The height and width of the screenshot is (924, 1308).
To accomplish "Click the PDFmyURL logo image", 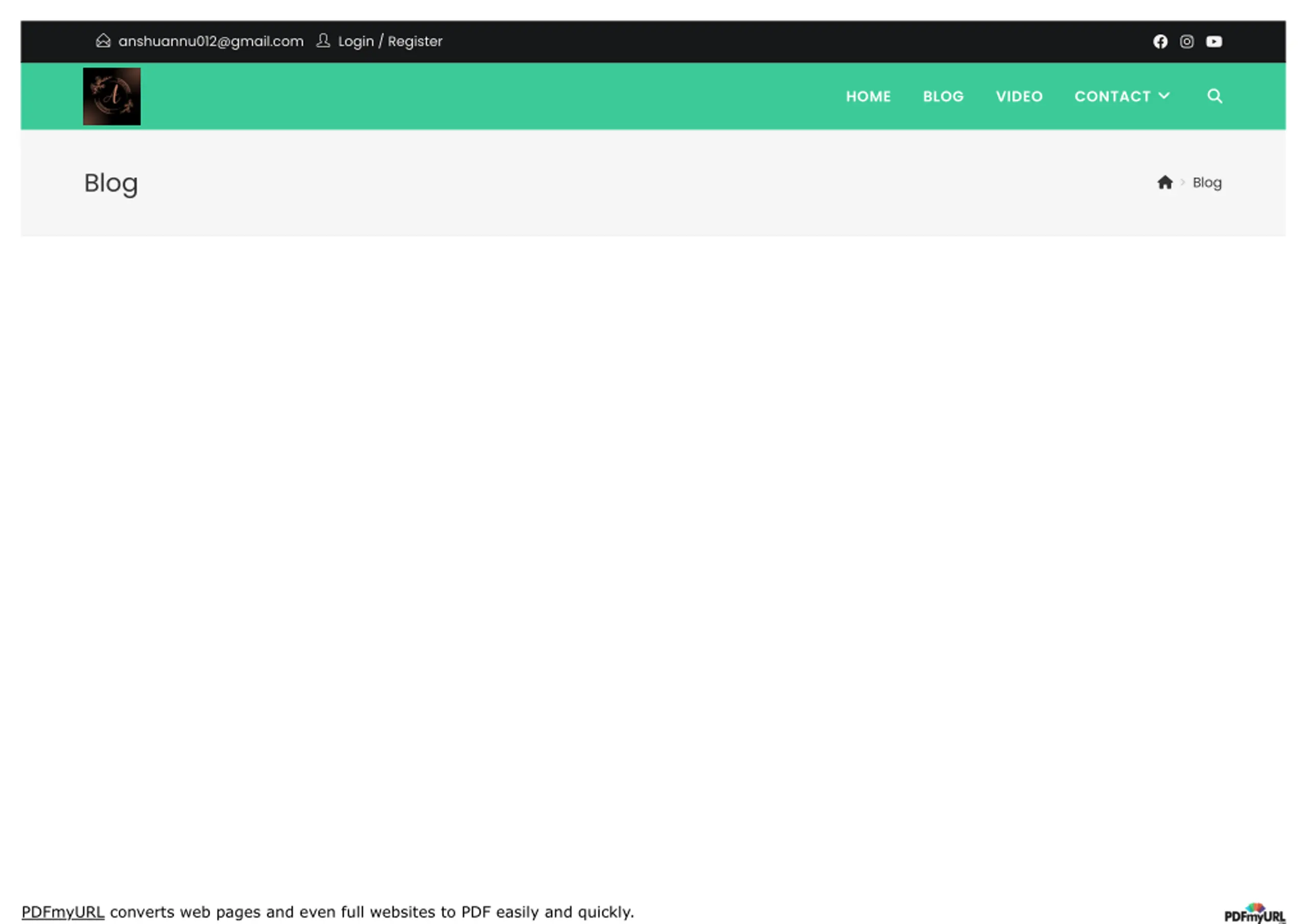I will (x=1254, y=913).
